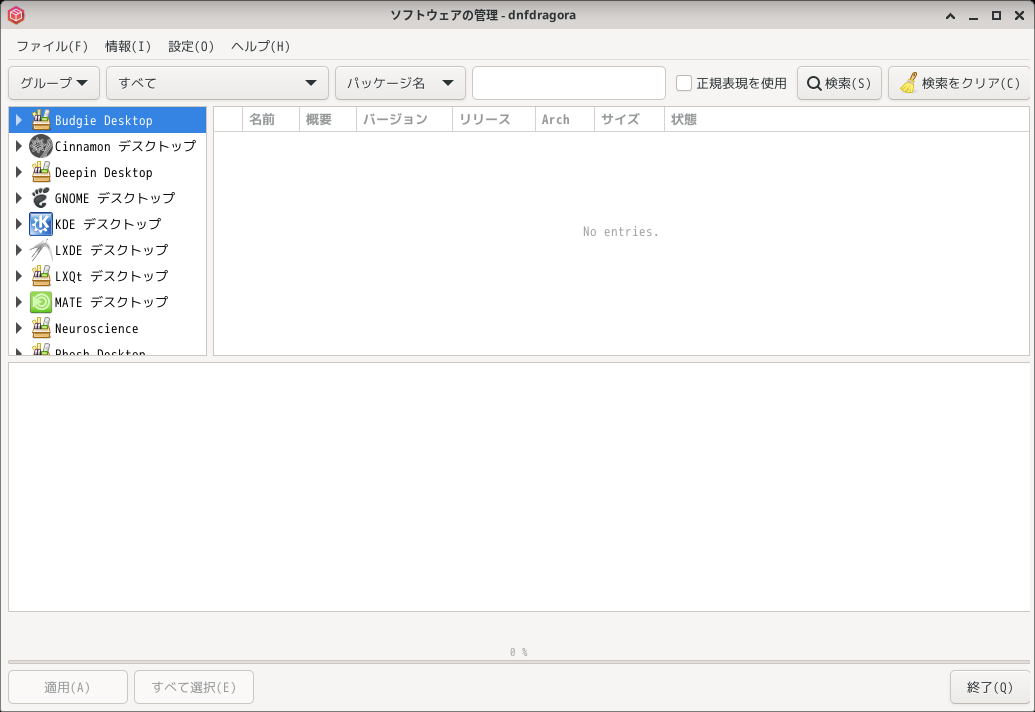Select the MATE デスクトップ row text
The image size is (1035, 712).
pyautogui.click(x=112, y=302)
